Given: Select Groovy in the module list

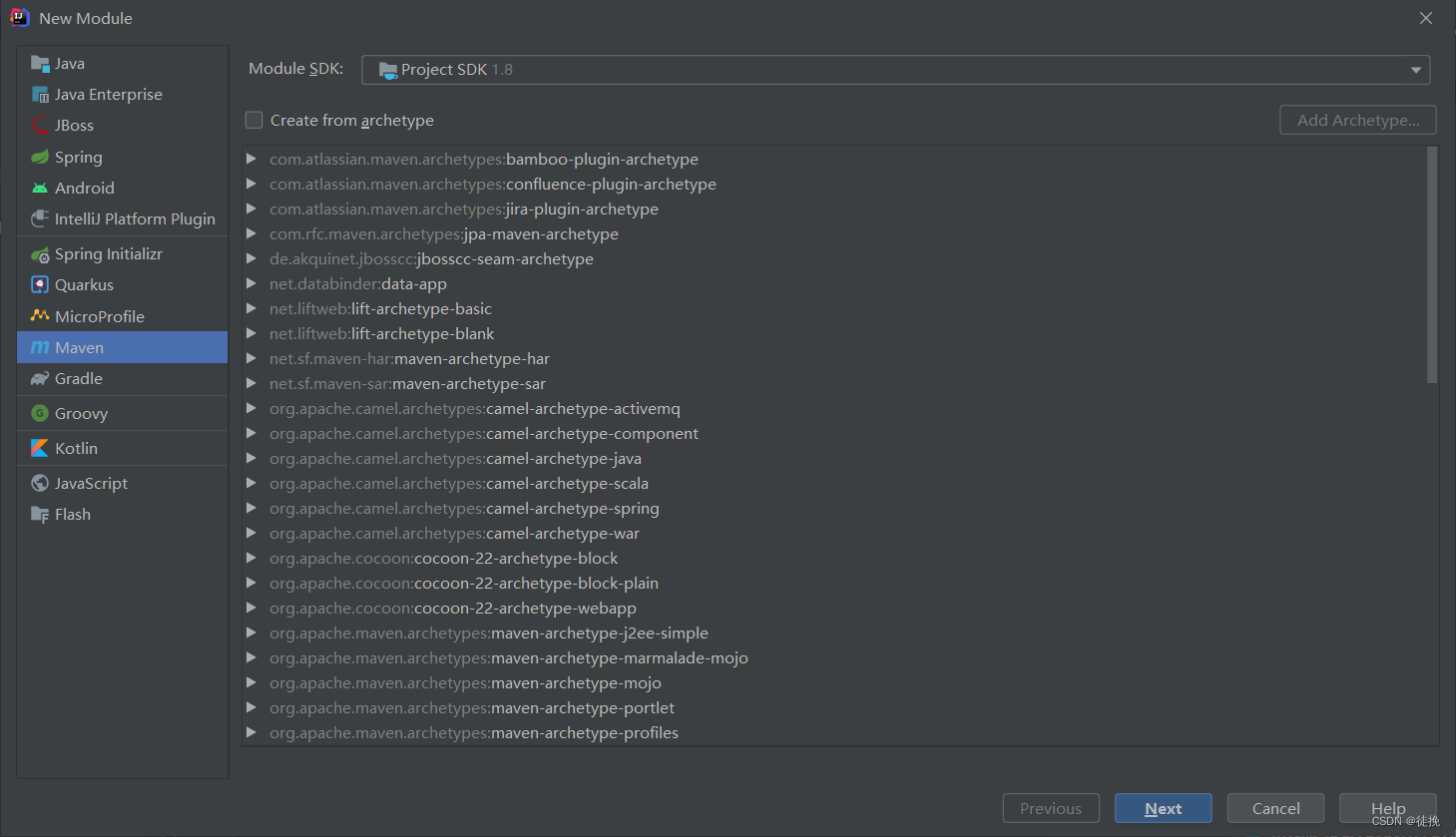Looking at the screenshot, I should coord(123,414).
